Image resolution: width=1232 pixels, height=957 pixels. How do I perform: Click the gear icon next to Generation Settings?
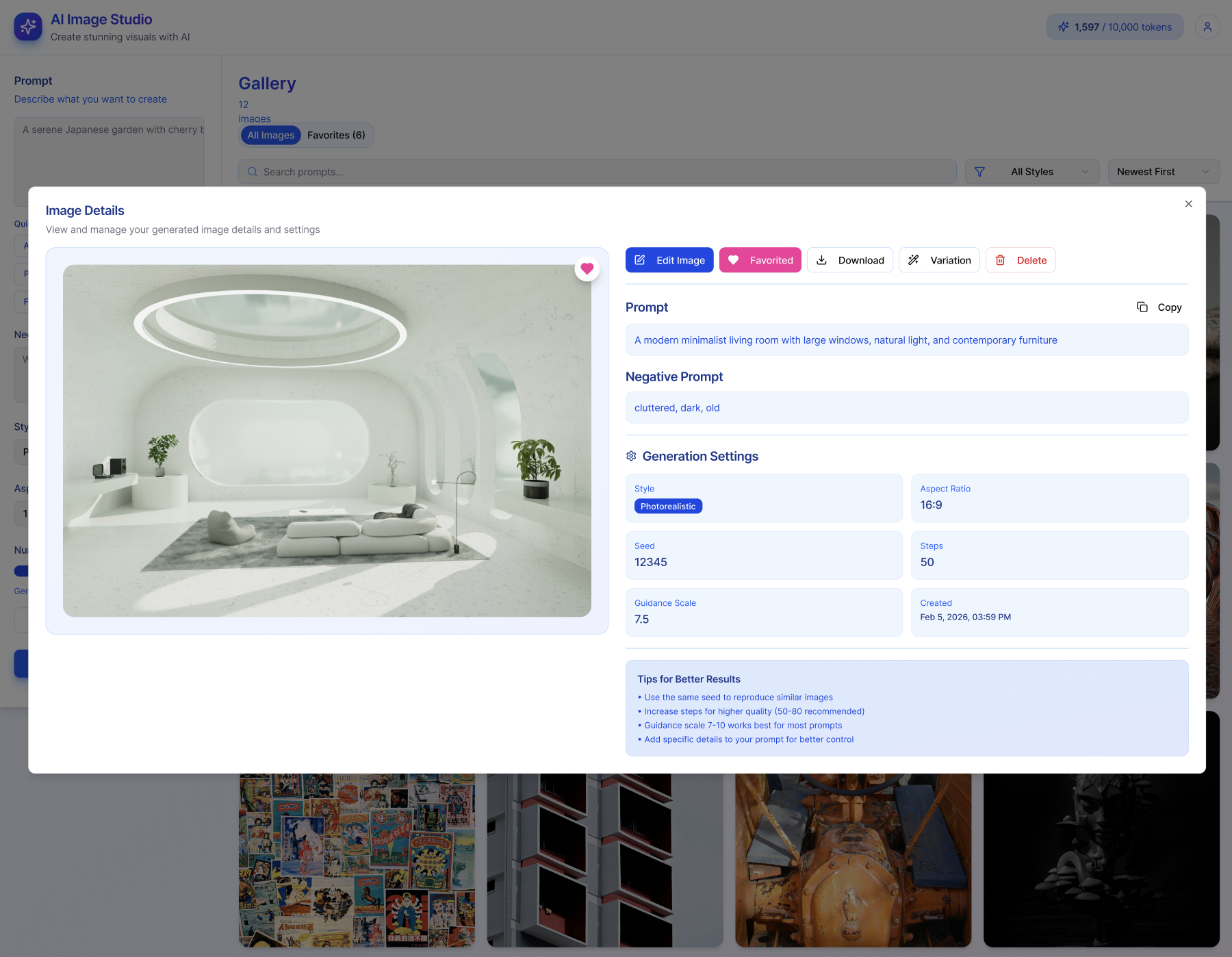[630, 456]
